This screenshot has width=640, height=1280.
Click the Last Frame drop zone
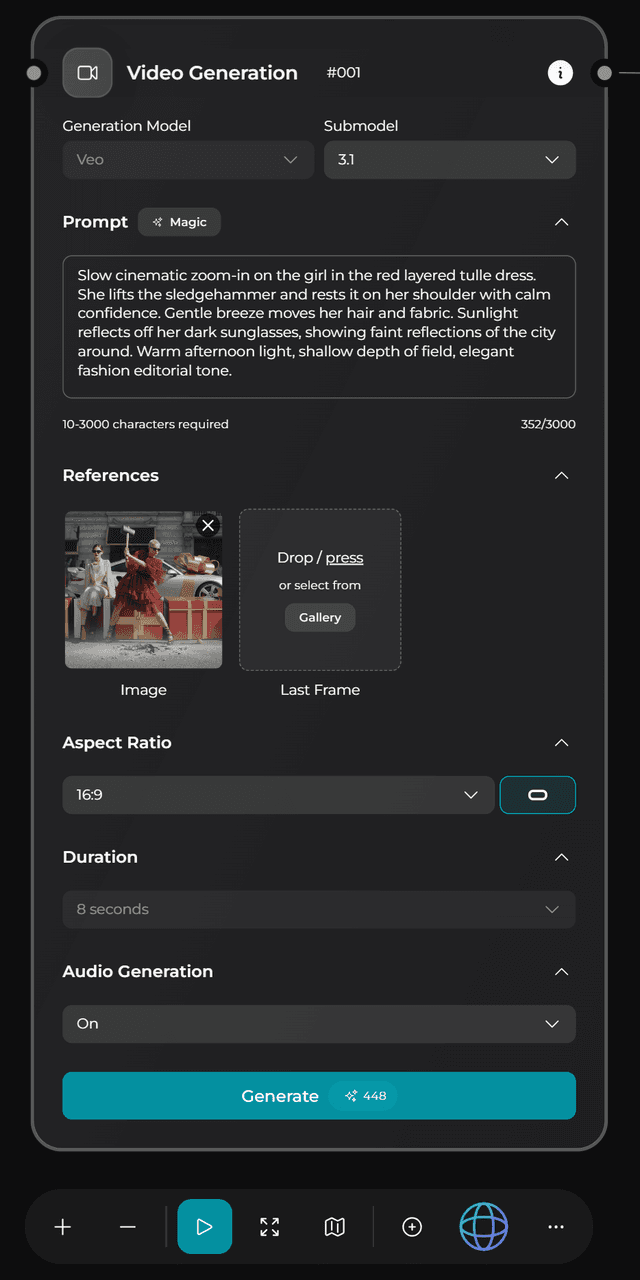pyautogui.click(x=320, y=590)
